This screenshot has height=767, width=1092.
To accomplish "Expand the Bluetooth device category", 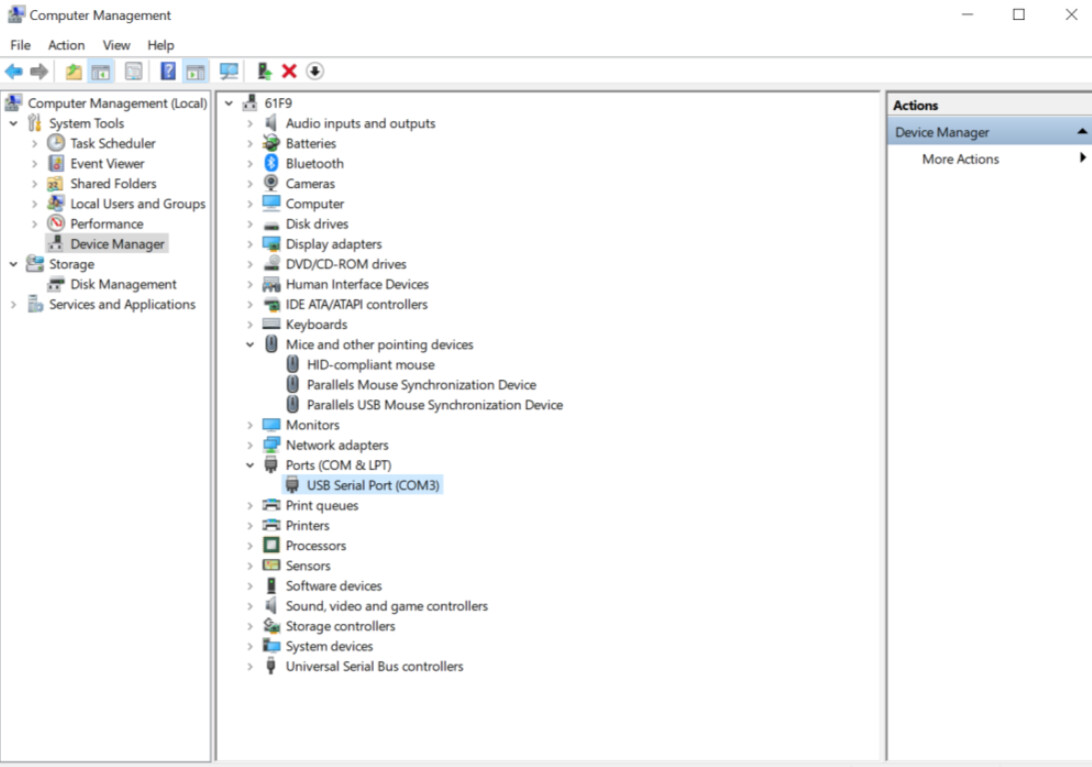I will [x=250, y=164].
